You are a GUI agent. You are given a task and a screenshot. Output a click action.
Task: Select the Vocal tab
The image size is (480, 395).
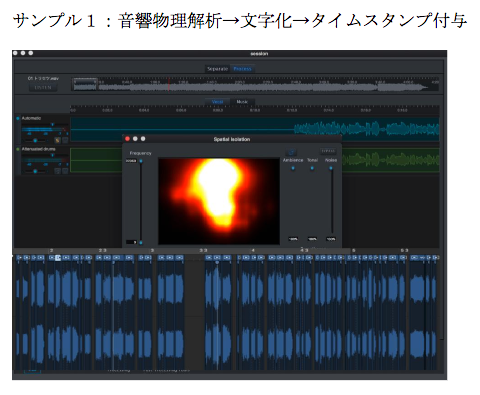217,102
